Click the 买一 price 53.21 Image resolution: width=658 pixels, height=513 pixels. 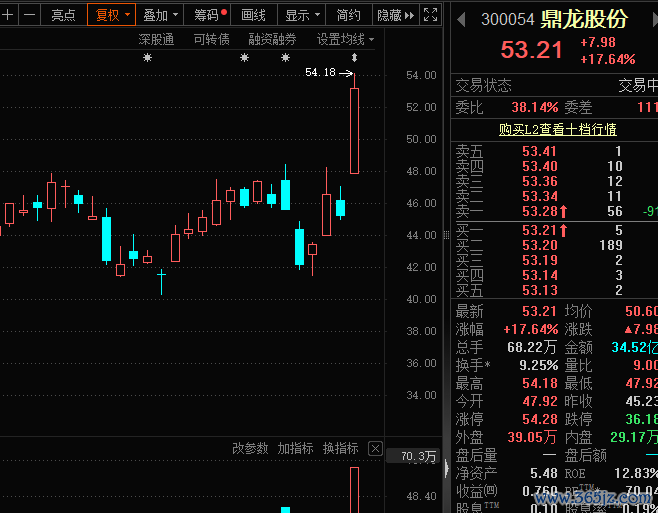click(540, 230)
